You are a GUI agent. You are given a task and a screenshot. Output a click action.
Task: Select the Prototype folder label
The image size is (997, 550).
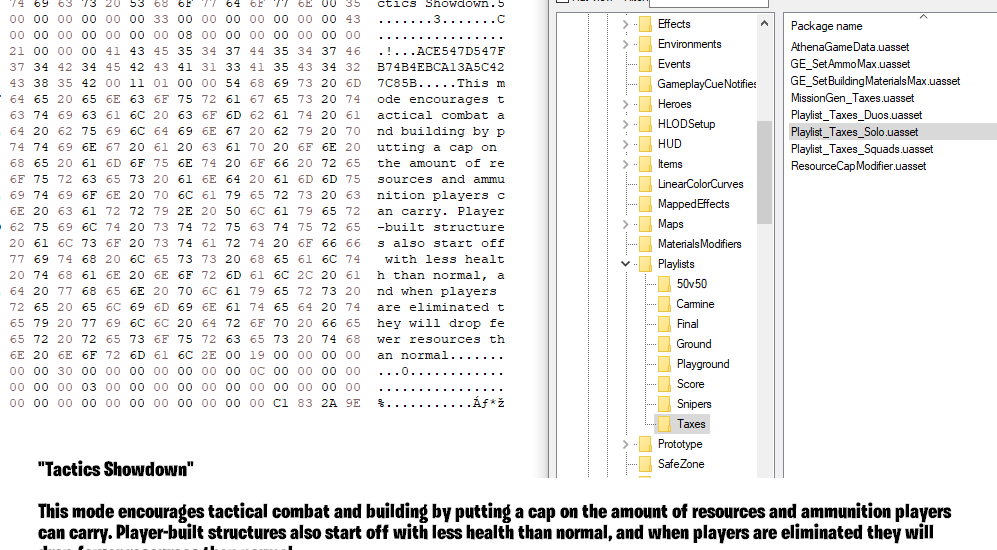click(680, 444)
